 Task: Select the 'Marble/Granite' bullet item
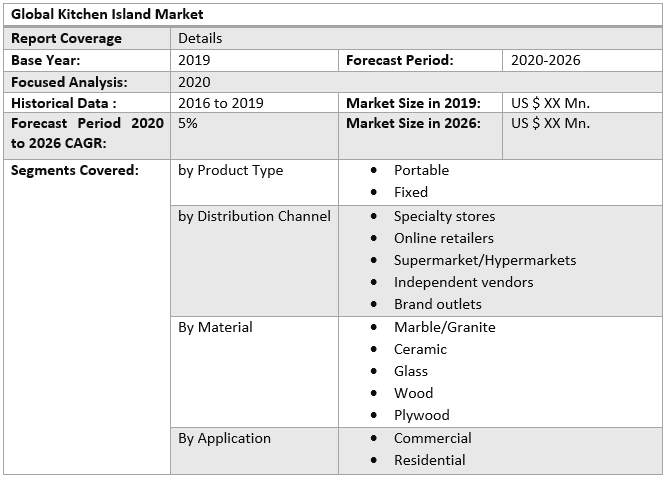point(444,327)
